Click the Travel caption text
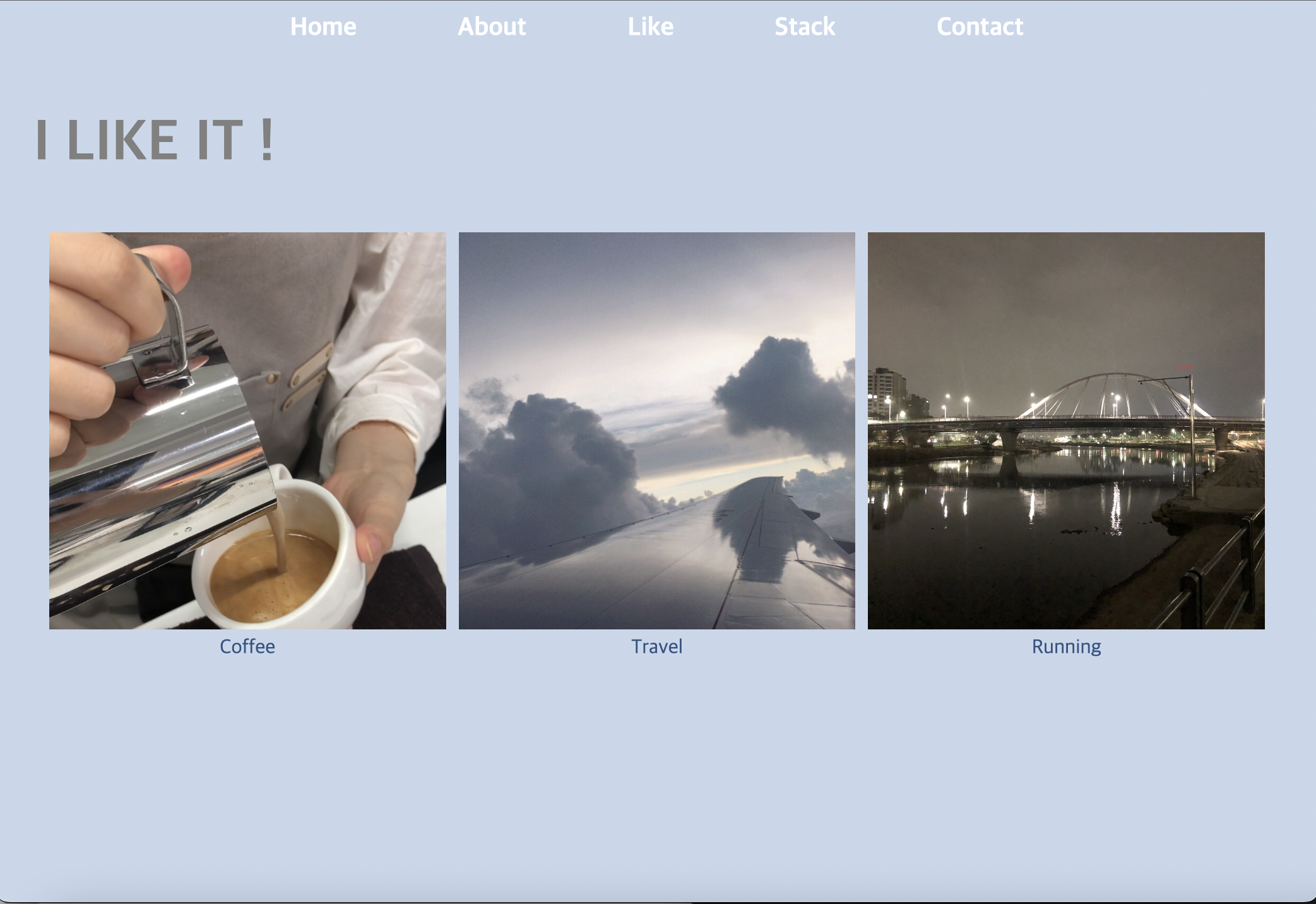This screenshot has height=904, width=1316. coord(656,646)
